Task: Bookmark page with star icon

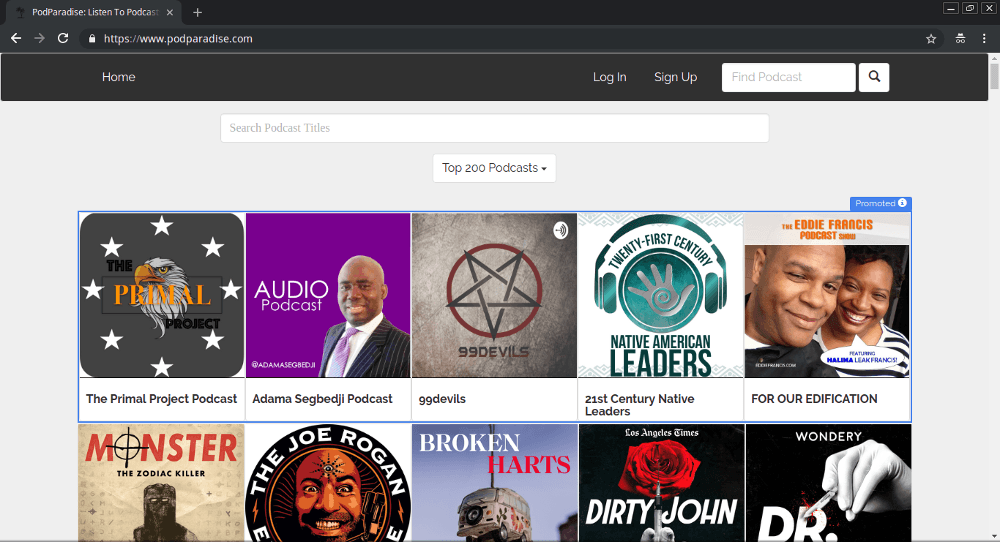Action: [x=931, y=39]
